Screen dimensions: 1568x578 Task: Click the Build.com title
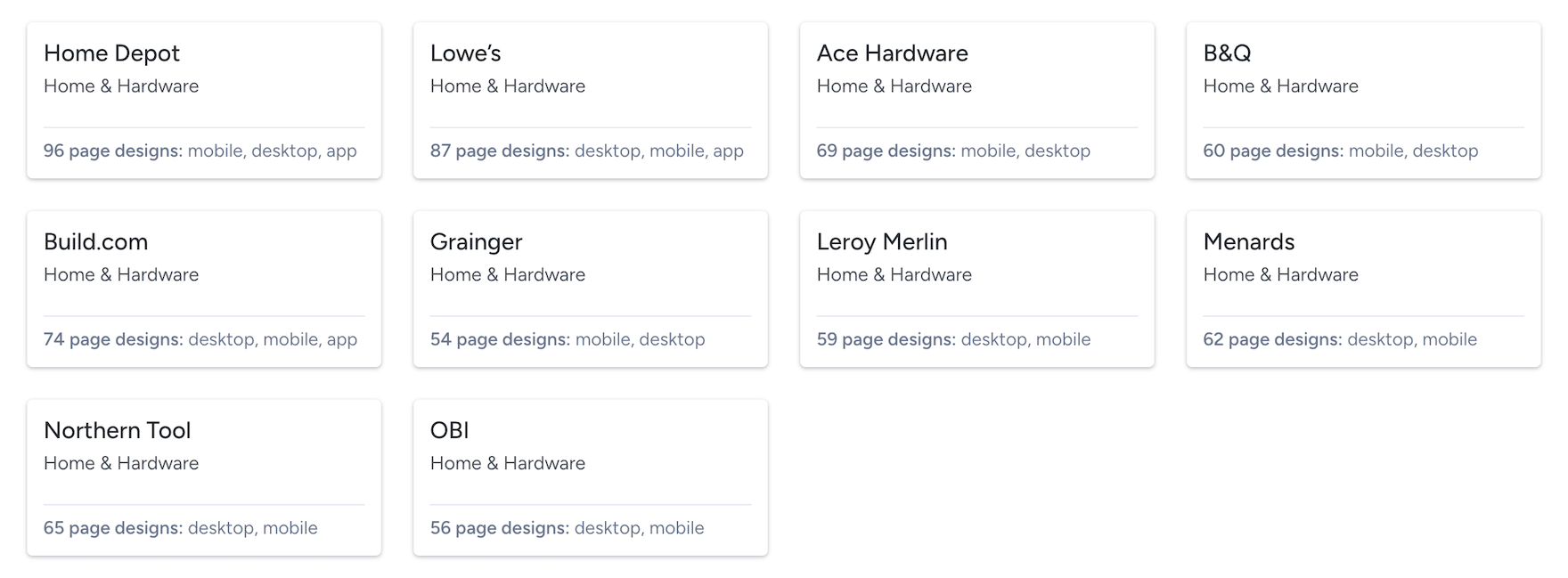coord(95,242)
